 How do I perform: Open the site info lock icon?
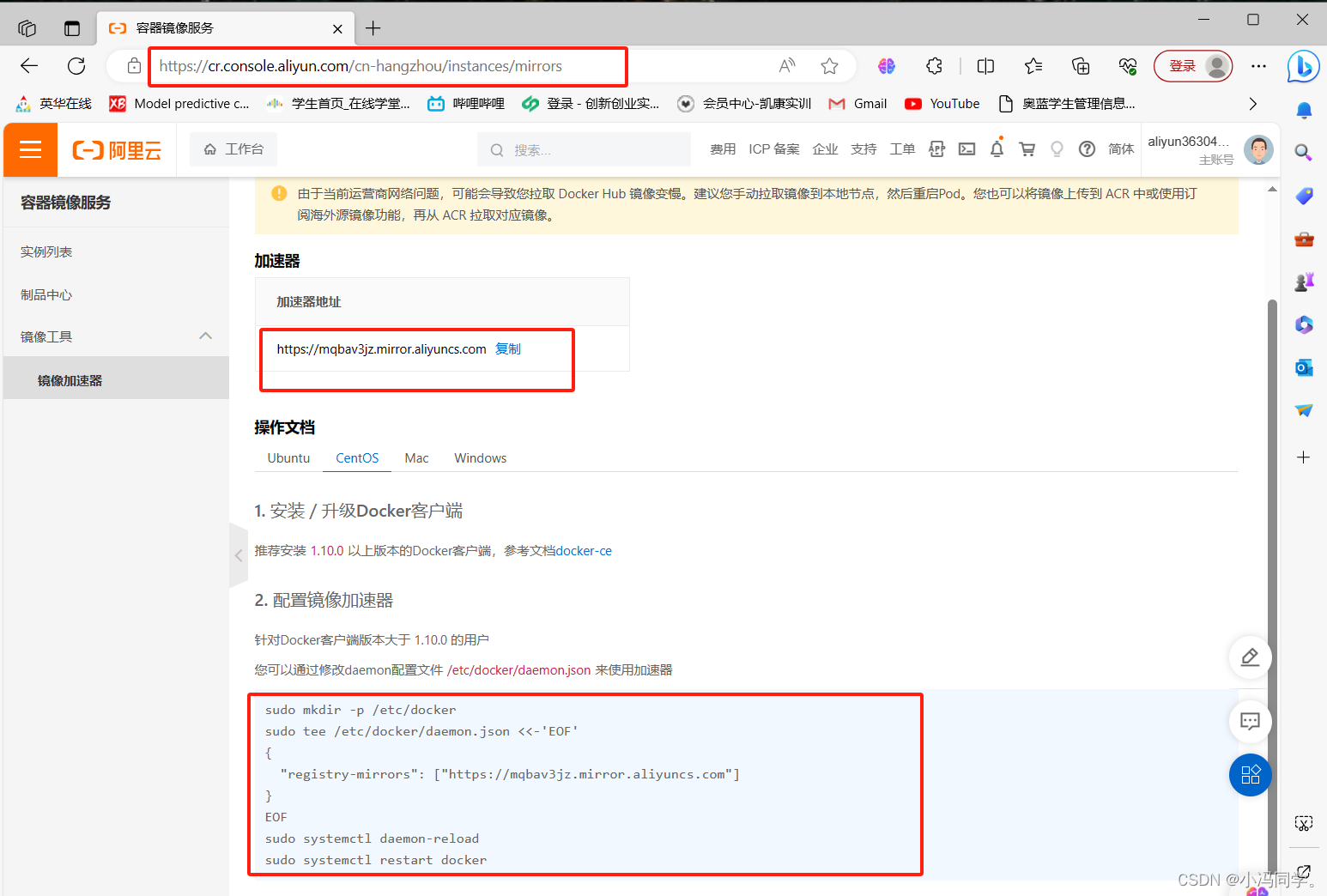(134, 66)
